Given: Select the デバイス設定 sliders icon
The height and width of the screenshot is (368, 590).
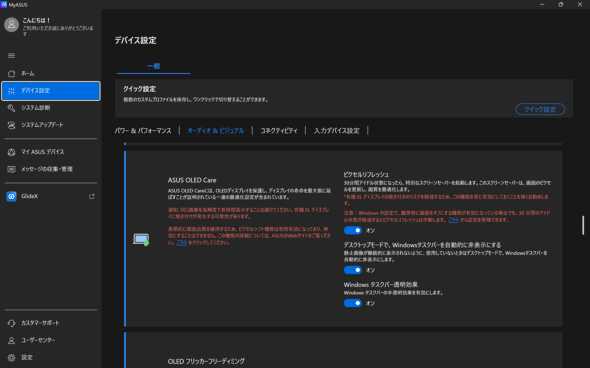Looking at the screenshot, I should click(x=11, y=91).
